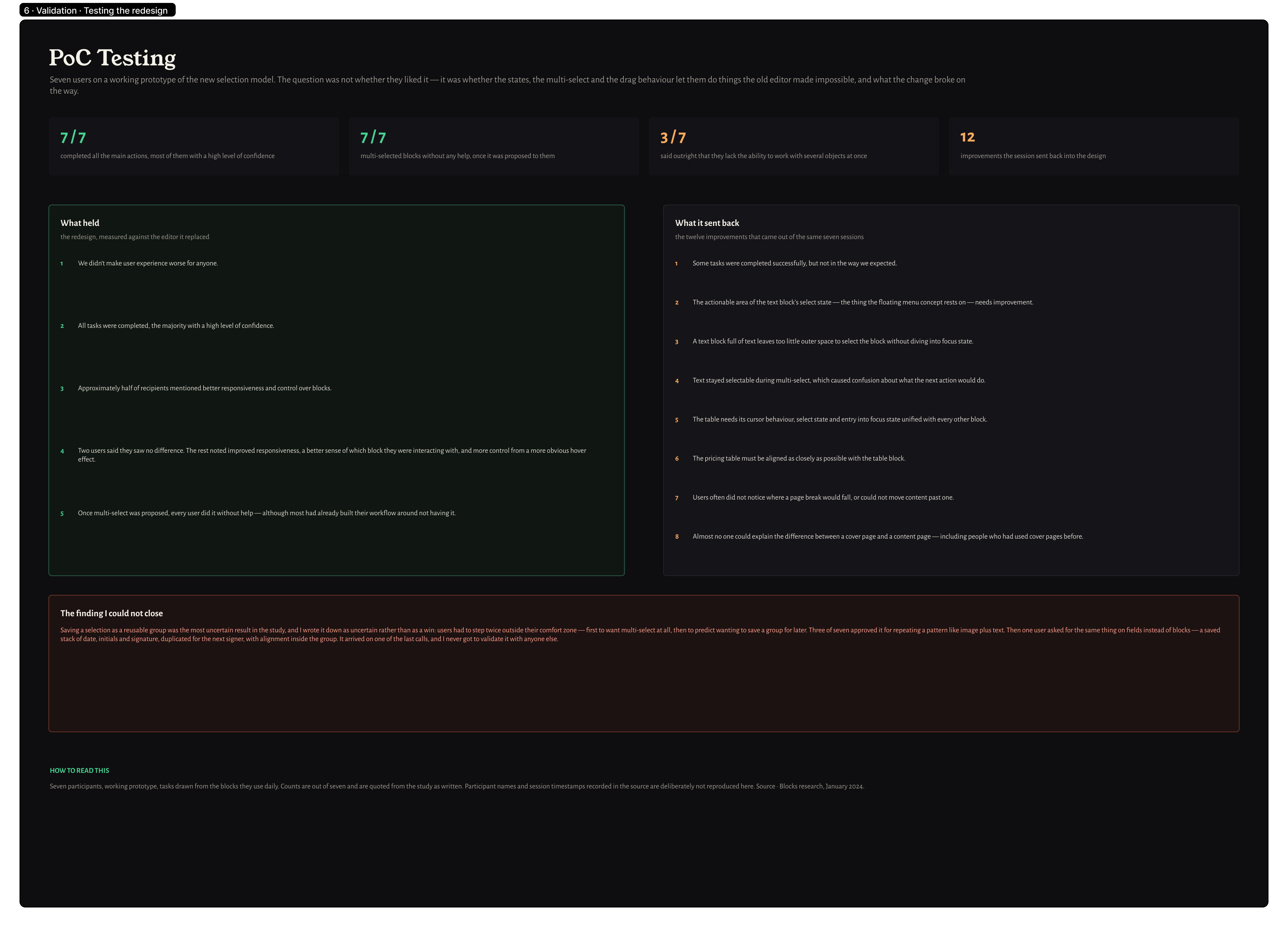Image resolution: width=1288 pixels, height=927 pixels.
Task: Click footnote starting 'Seven participants, working prototype'
Action: point(457,786)
